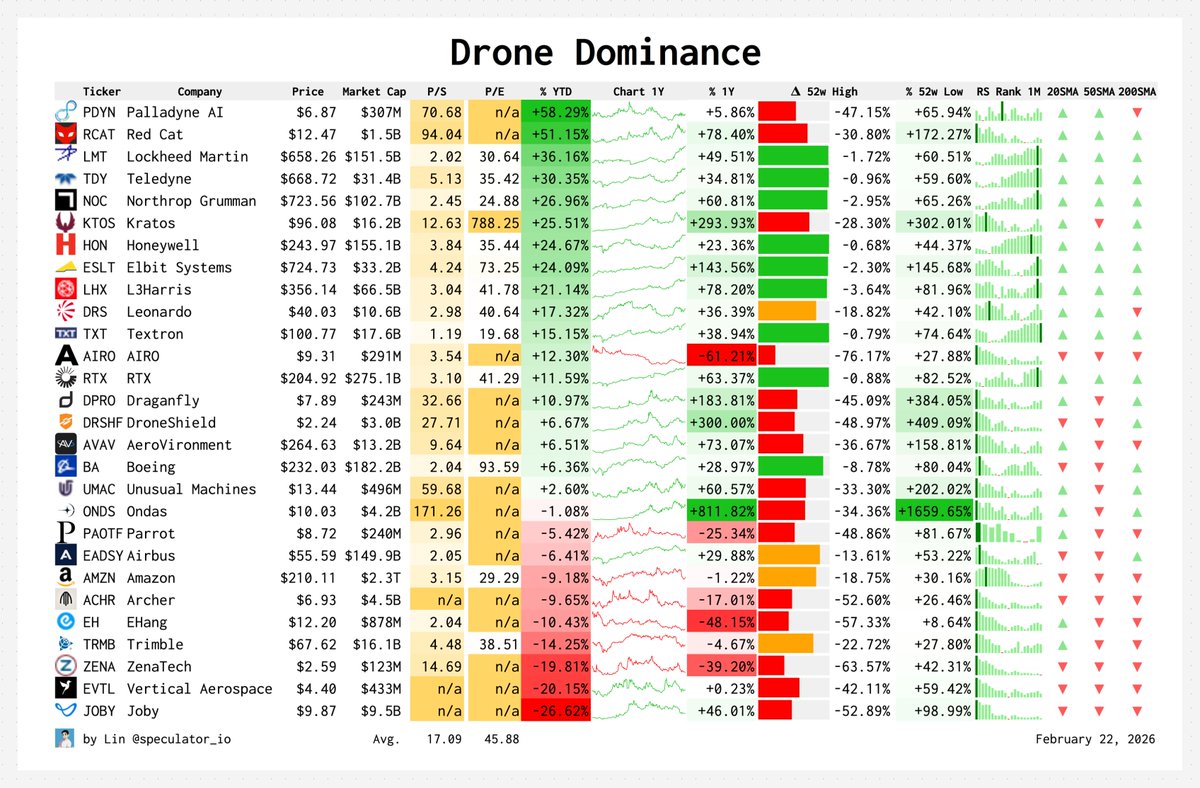Screen dimensions: 1200x788
Task: Click the EHang -48.15% 1Y cell
Action: (x=722, y=621)
